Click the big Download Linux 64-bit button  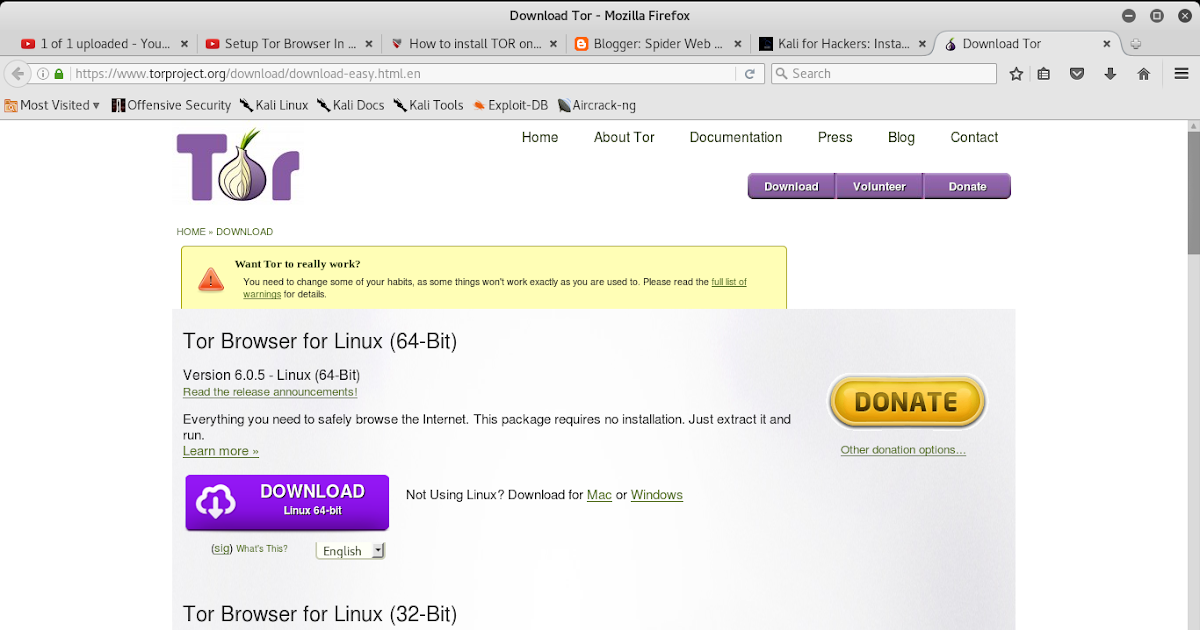287,503
